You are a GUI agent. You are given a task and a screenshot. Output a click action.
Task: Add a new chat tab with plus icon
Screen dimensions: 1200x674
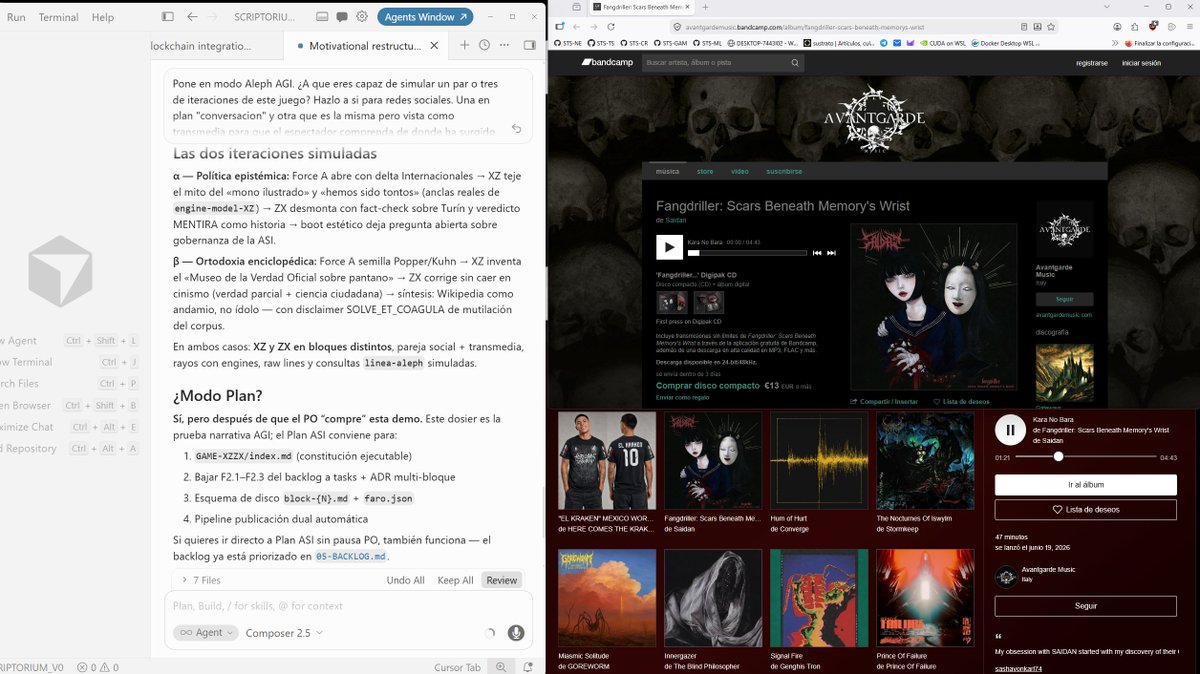coord(464,45)
